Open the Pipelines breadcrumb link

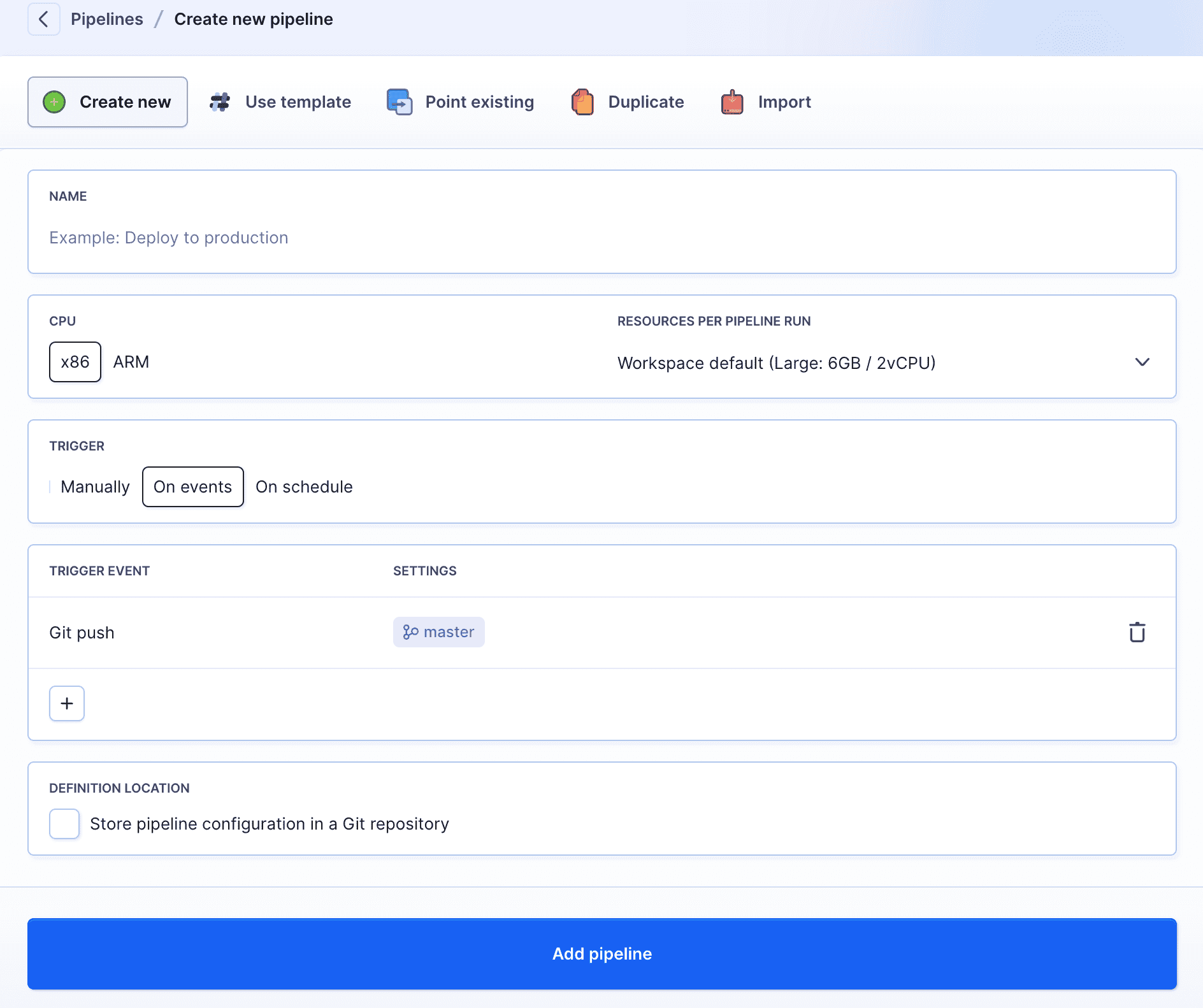(x=107, y=19)
